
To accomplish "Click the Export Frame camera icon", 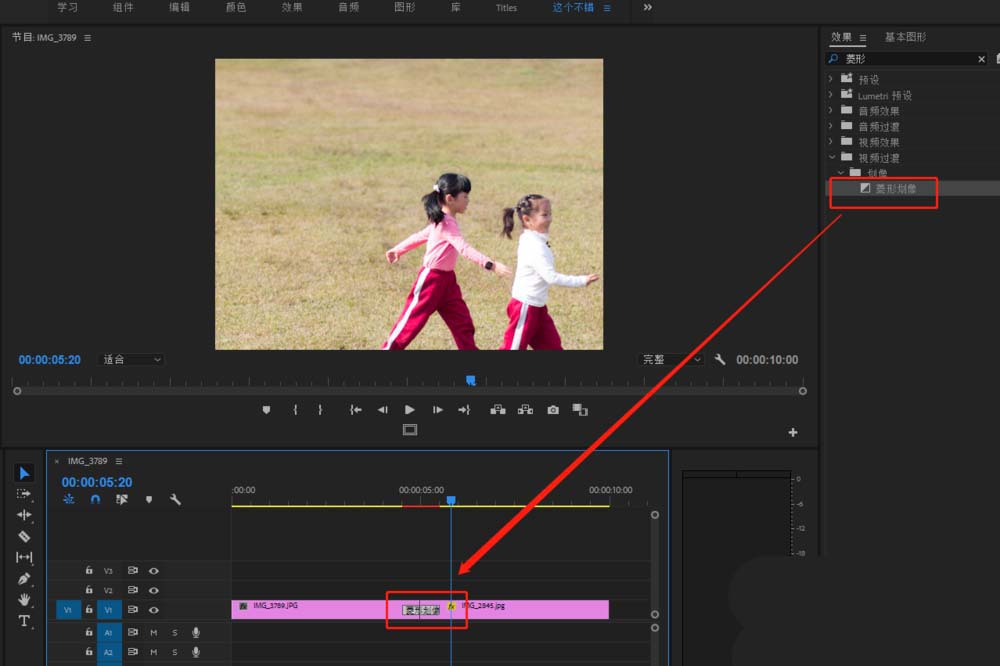I will [x=553, y=410].
